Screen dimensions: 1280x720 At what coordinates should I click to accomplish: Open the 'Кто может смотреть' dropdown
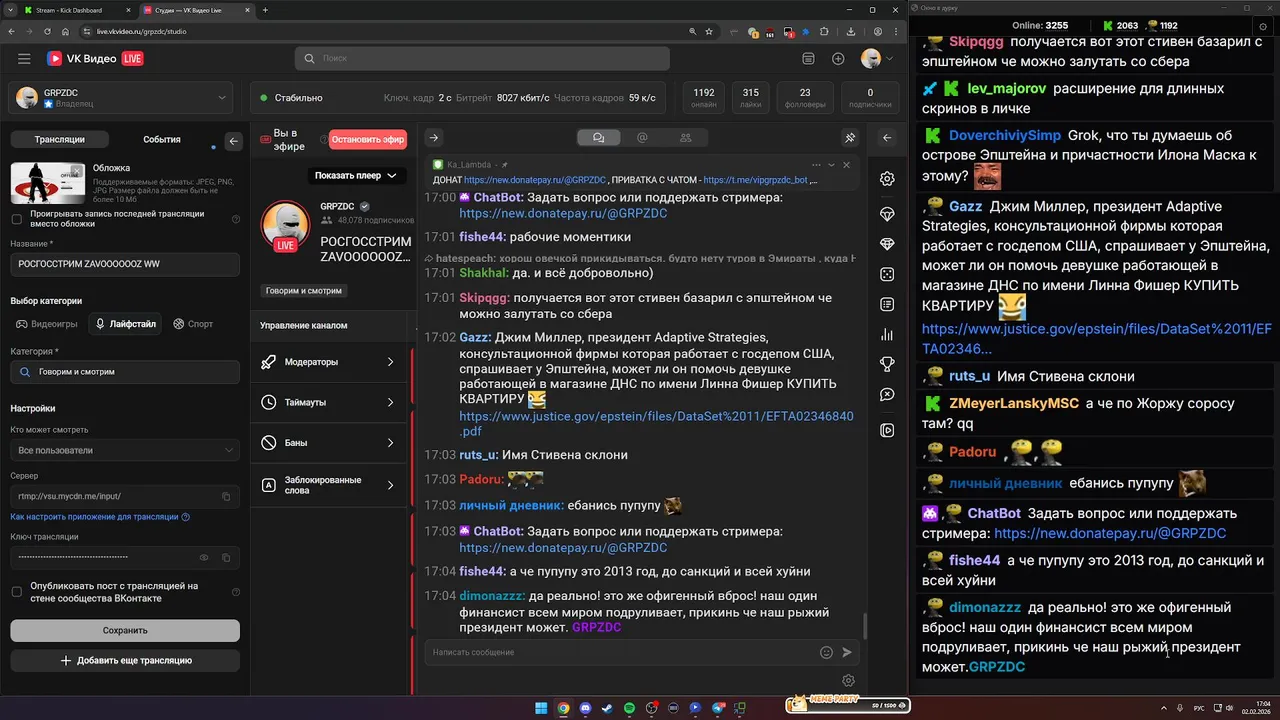(125, 450)
